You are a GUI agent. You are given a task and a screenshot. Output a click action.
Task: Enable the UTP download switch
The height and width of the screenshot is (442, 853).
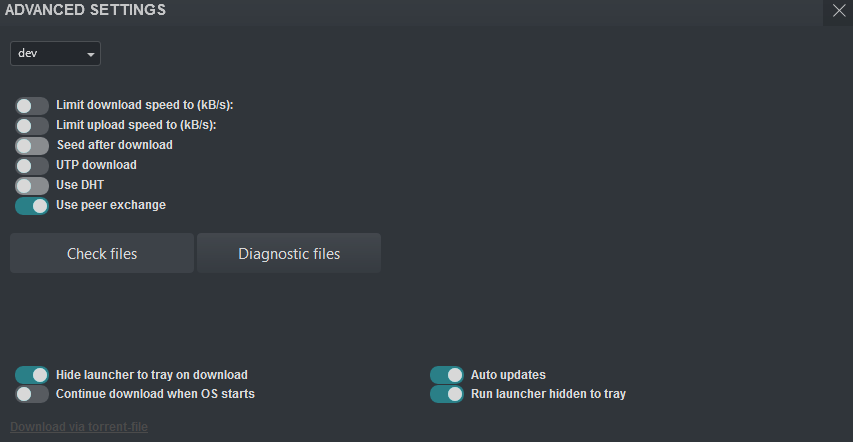tap(32, 165)
